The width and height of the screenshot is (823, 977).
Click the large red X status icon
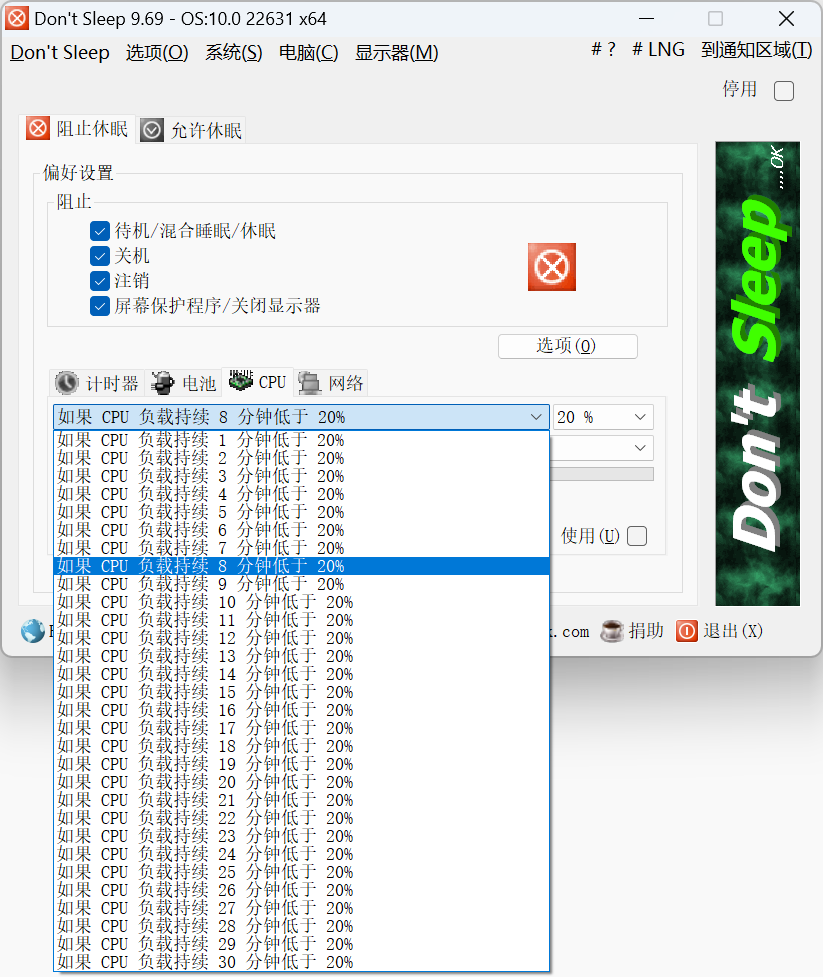tap(551, 267)
